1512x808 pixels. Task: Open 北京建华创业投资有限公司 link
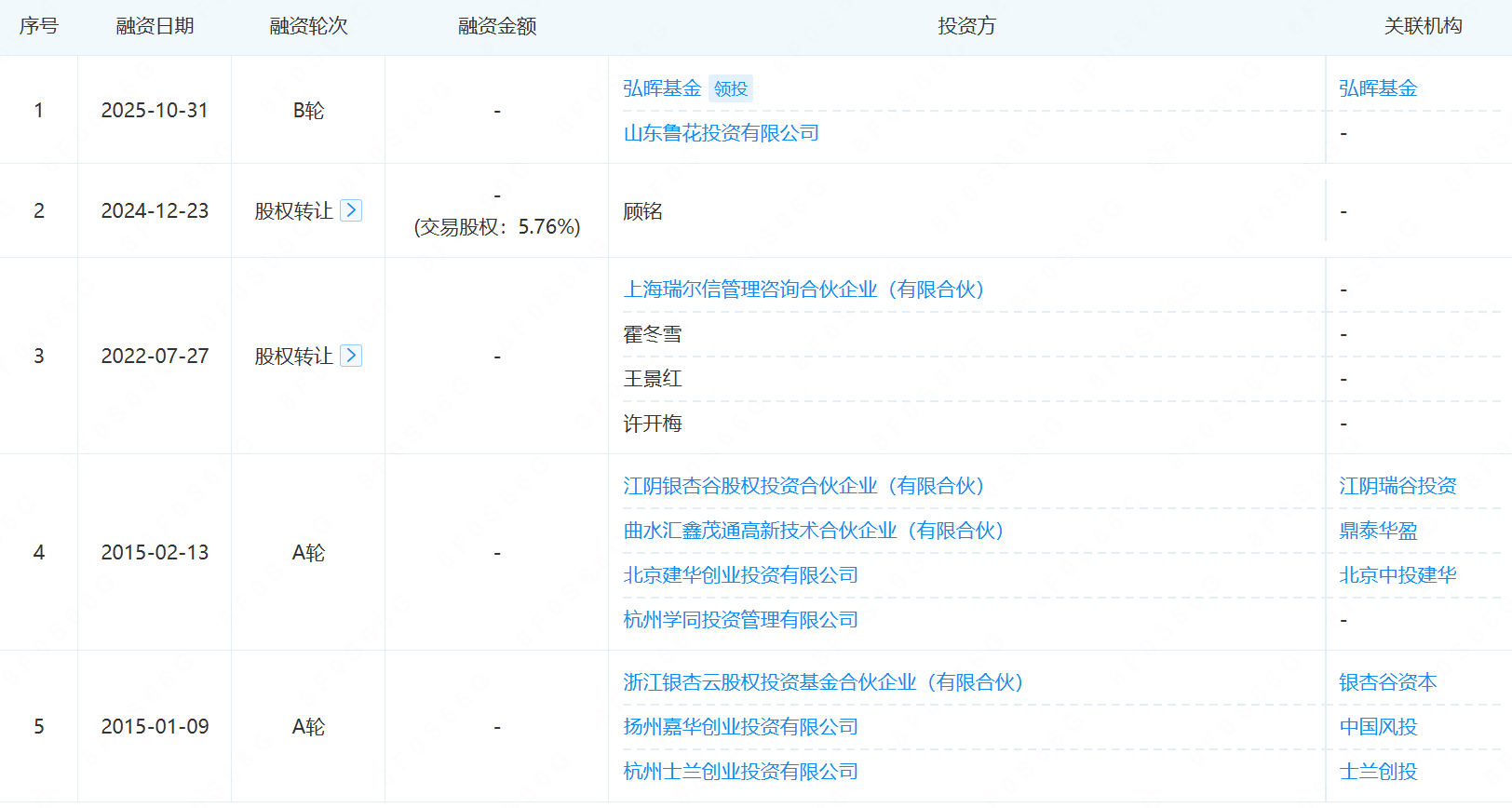[x=740, y=575]
